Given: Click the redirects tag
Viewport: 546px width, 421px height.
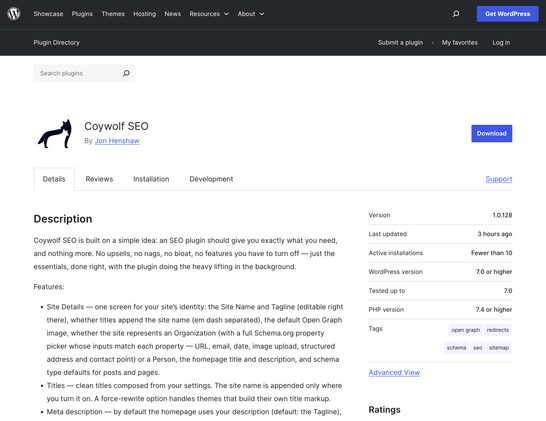Looking at the screenshot, I should (498, 330).
